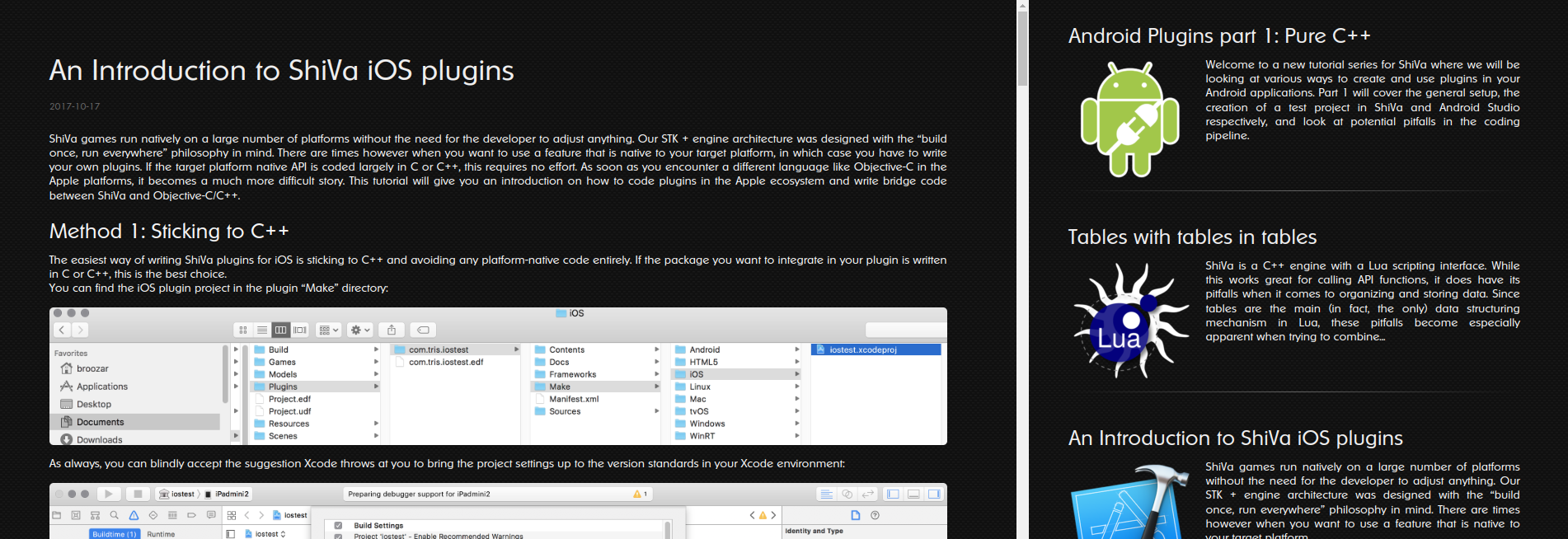Open the Xcode source control navigator
Viewport: 1568px width, 539px height.
point(76,515)
